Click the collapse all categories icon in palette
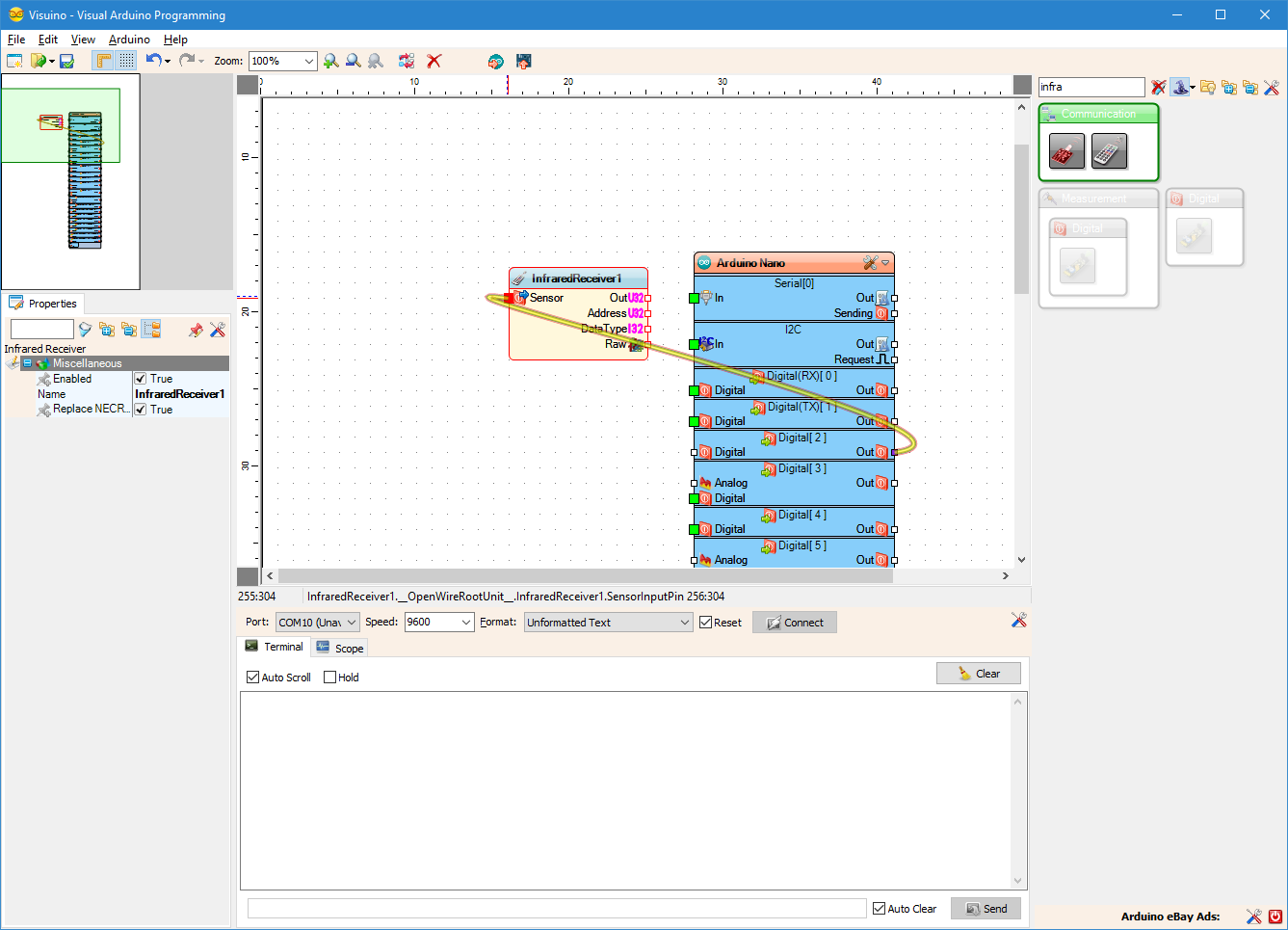The height and width of the screenshot is (930, 1288). [x=1250, y=87]
